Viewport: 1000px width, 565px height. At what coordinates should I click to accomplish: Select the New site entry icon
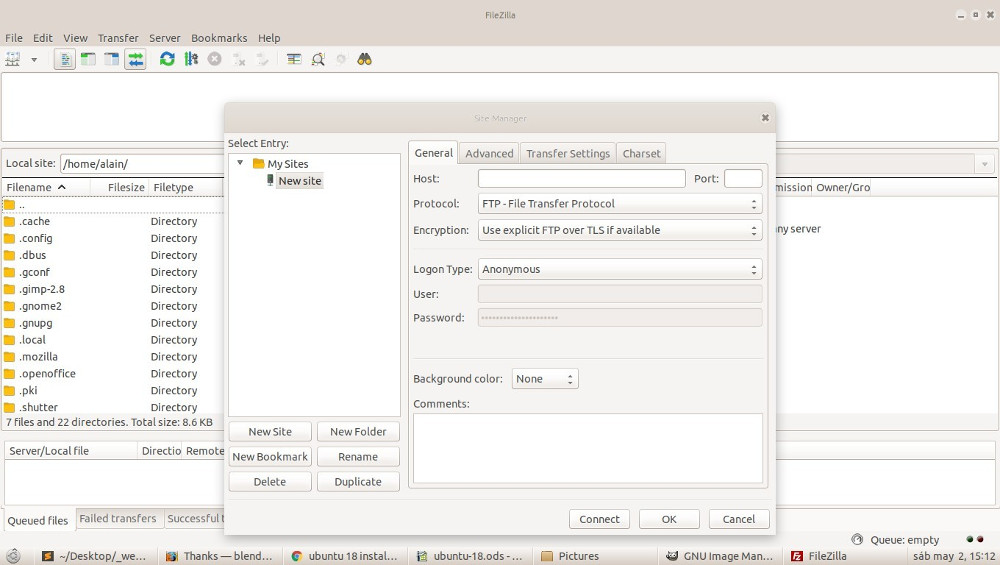[x=270, y=181]
